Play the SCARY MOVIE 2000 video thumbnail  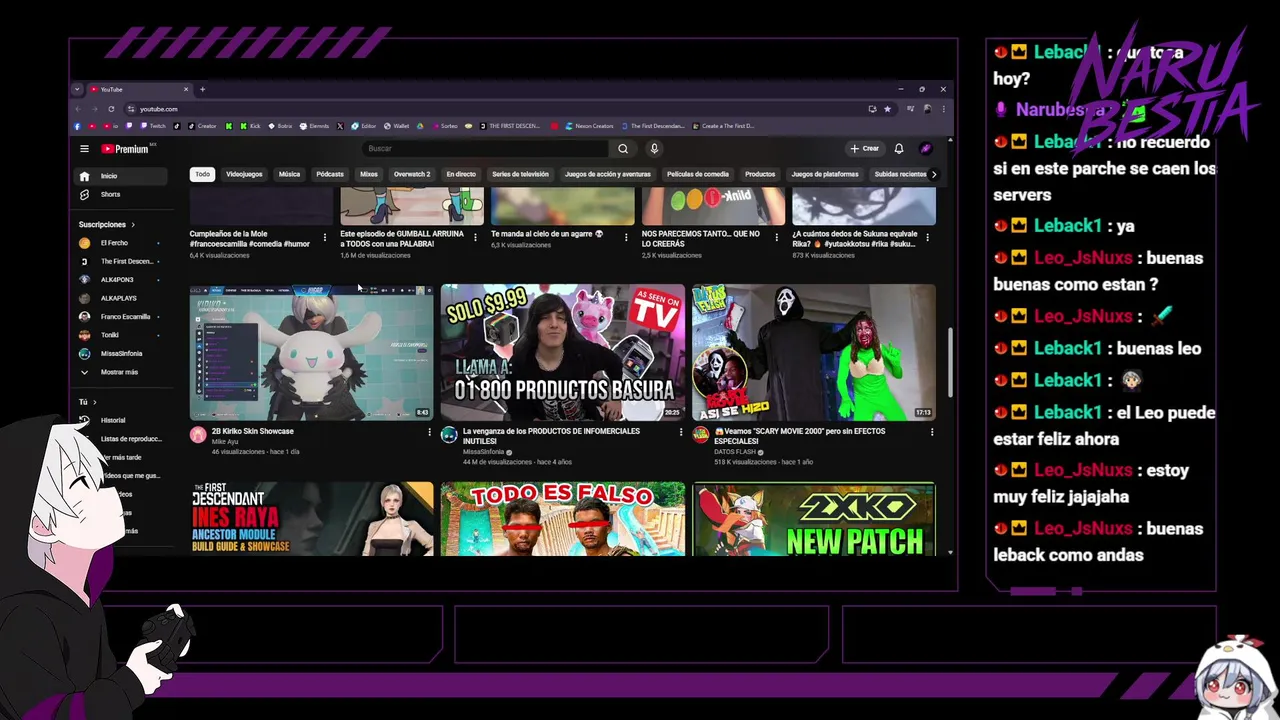click(814, 352)
